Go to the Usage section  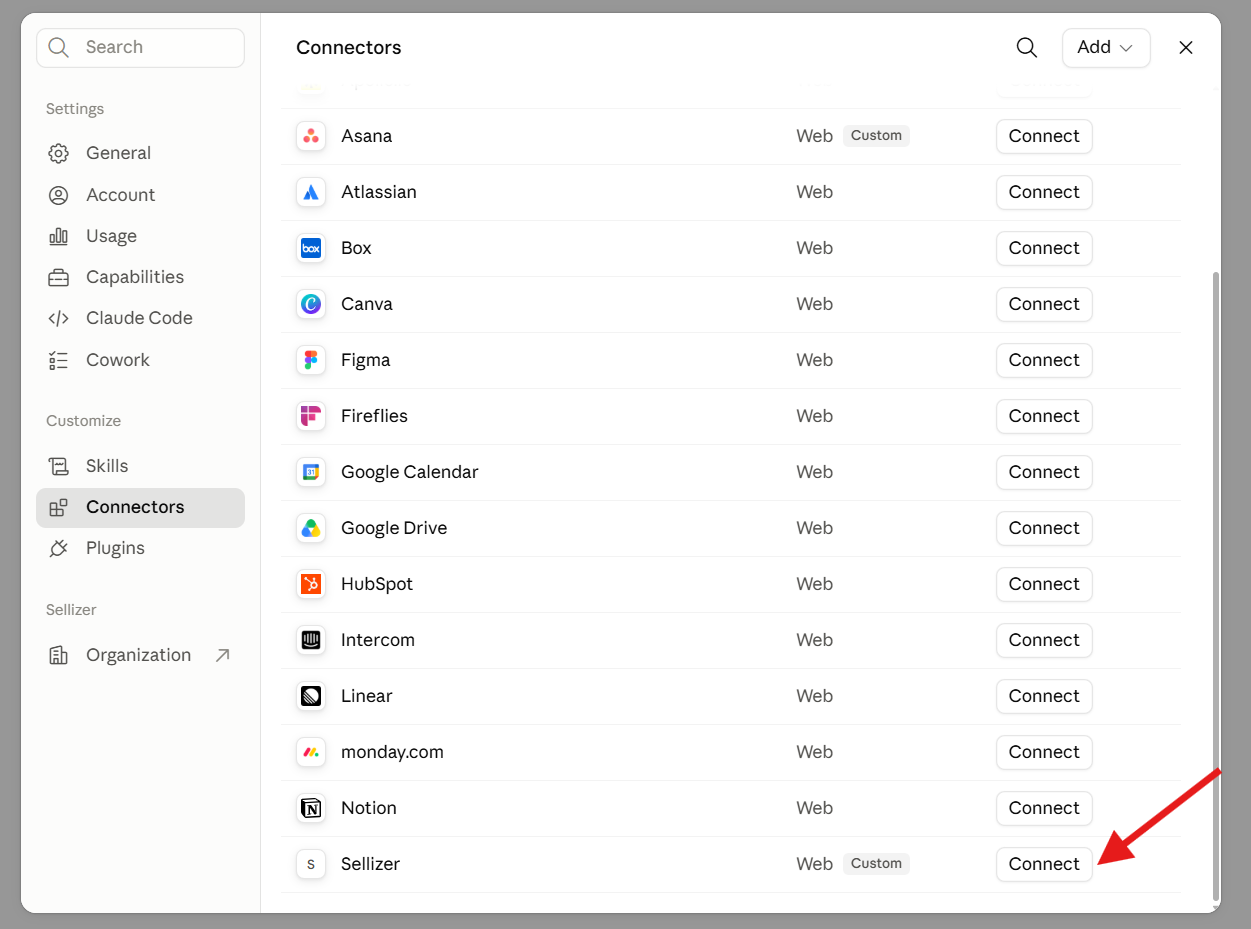[x=140, y=236]
